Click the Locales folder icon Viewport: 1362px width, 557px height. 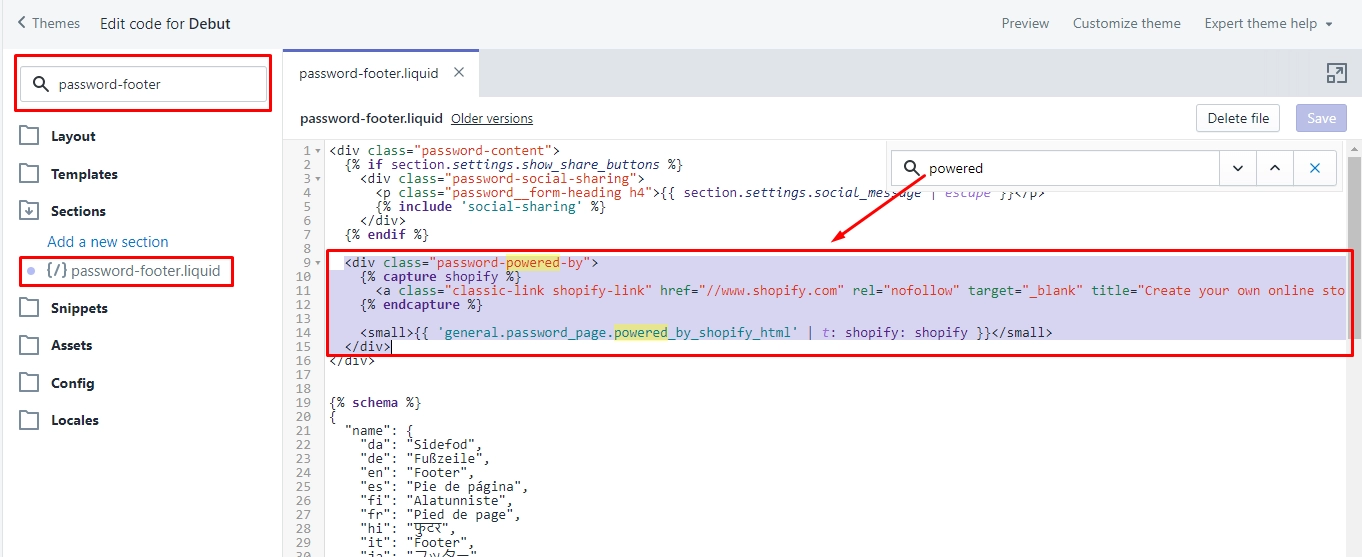[29, 419]
